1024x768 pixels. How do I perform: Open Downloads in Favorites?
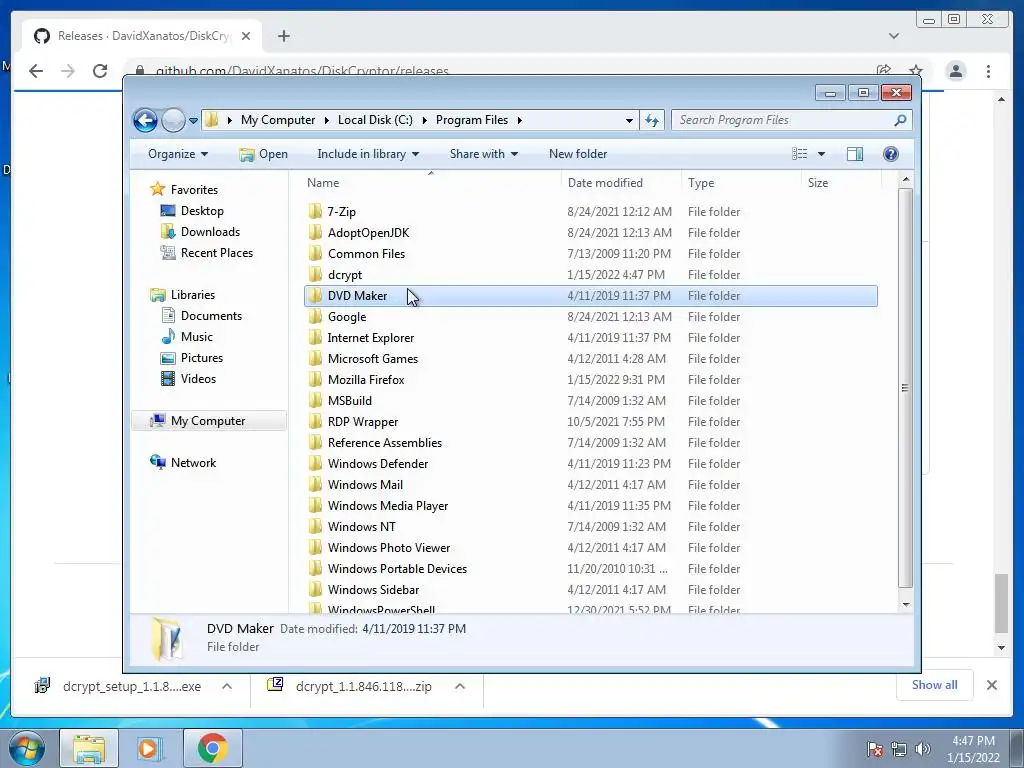[x=210, y=232]
